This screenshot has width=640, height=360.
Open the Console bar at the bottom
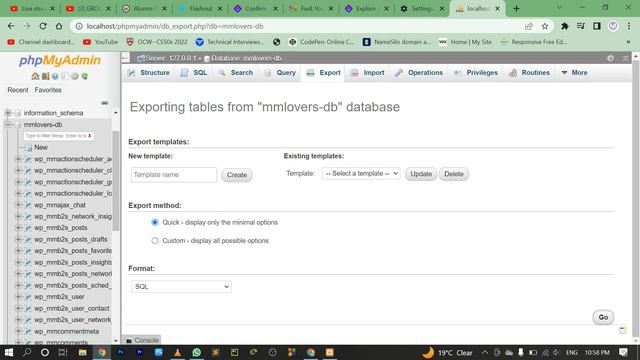pyautogui.click(x=142, y=340)
